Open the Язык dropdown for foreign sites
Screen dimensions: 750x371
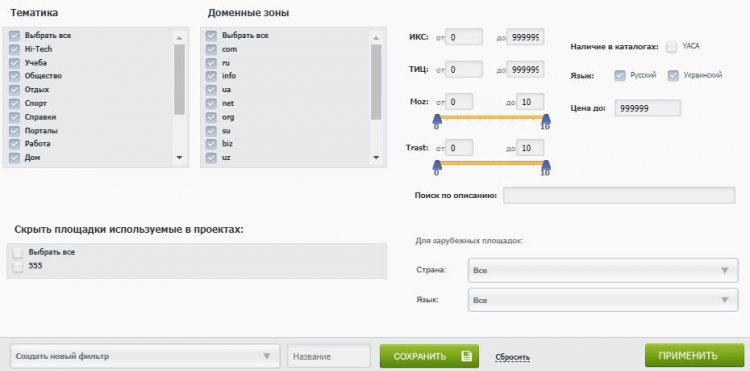pyautogui.click(x=603, y=300)
